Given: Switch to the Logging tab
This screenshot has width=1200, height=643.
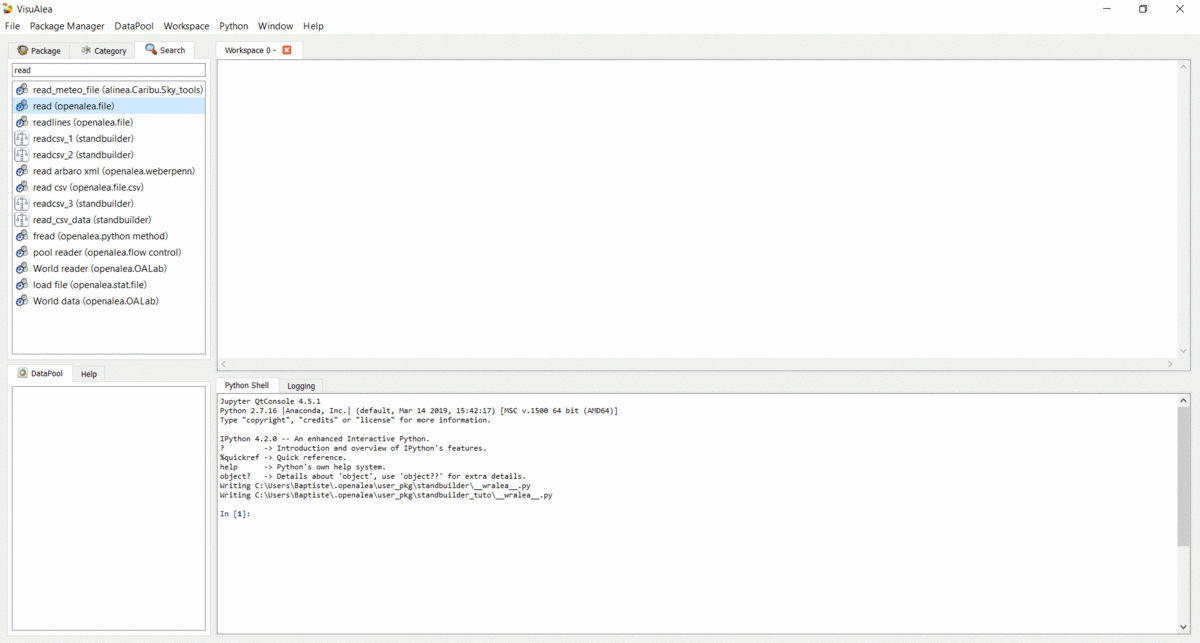Looking at the screenshot, I should pos(301,385).
